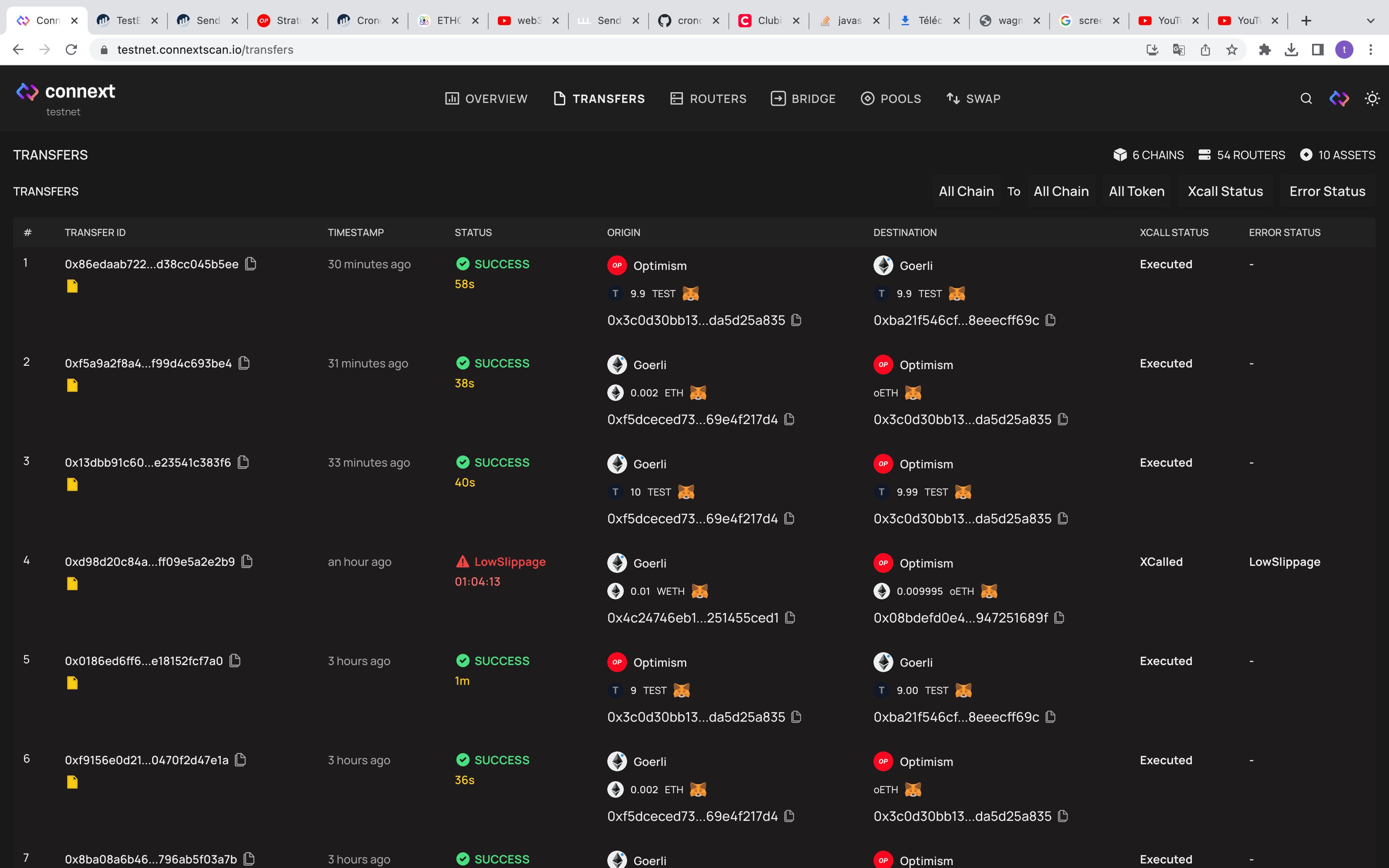This screenshot has width=1389, height=868.
Task: Open new browser tab with plus button
Action: 1306,21
